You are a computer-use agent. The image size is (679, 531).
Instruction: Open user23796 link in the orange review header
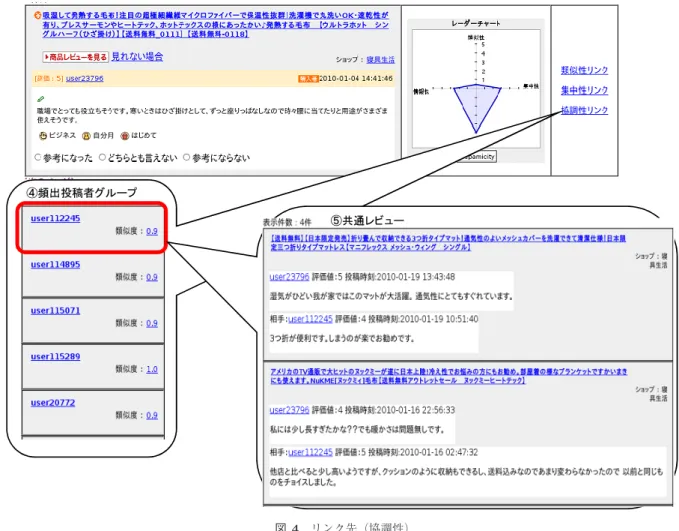pyautogui.click(x=84, y=78)
